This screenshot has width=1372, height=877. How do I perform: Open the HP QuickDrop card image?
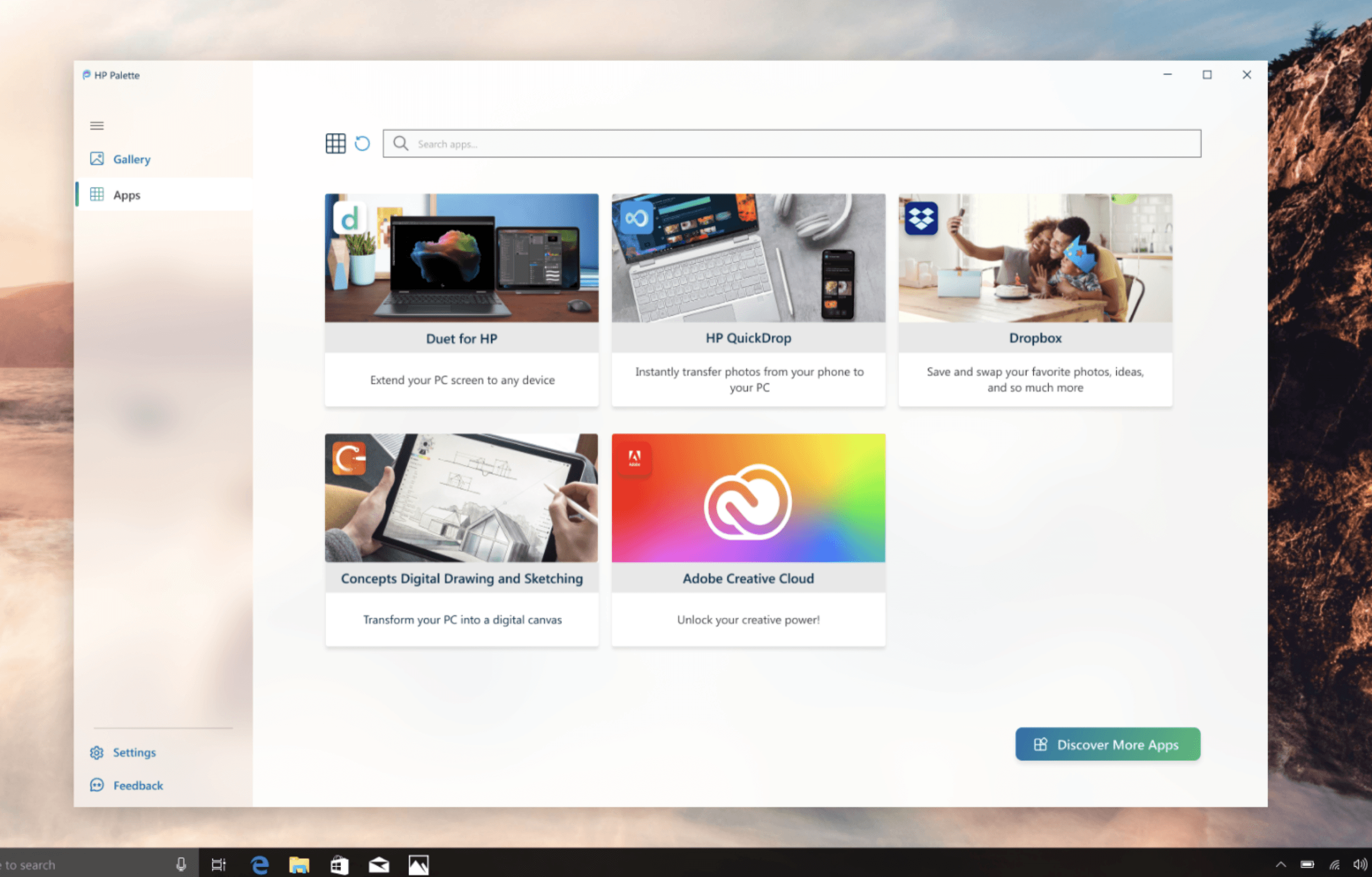pyautogui.click(x=748, y=258)
